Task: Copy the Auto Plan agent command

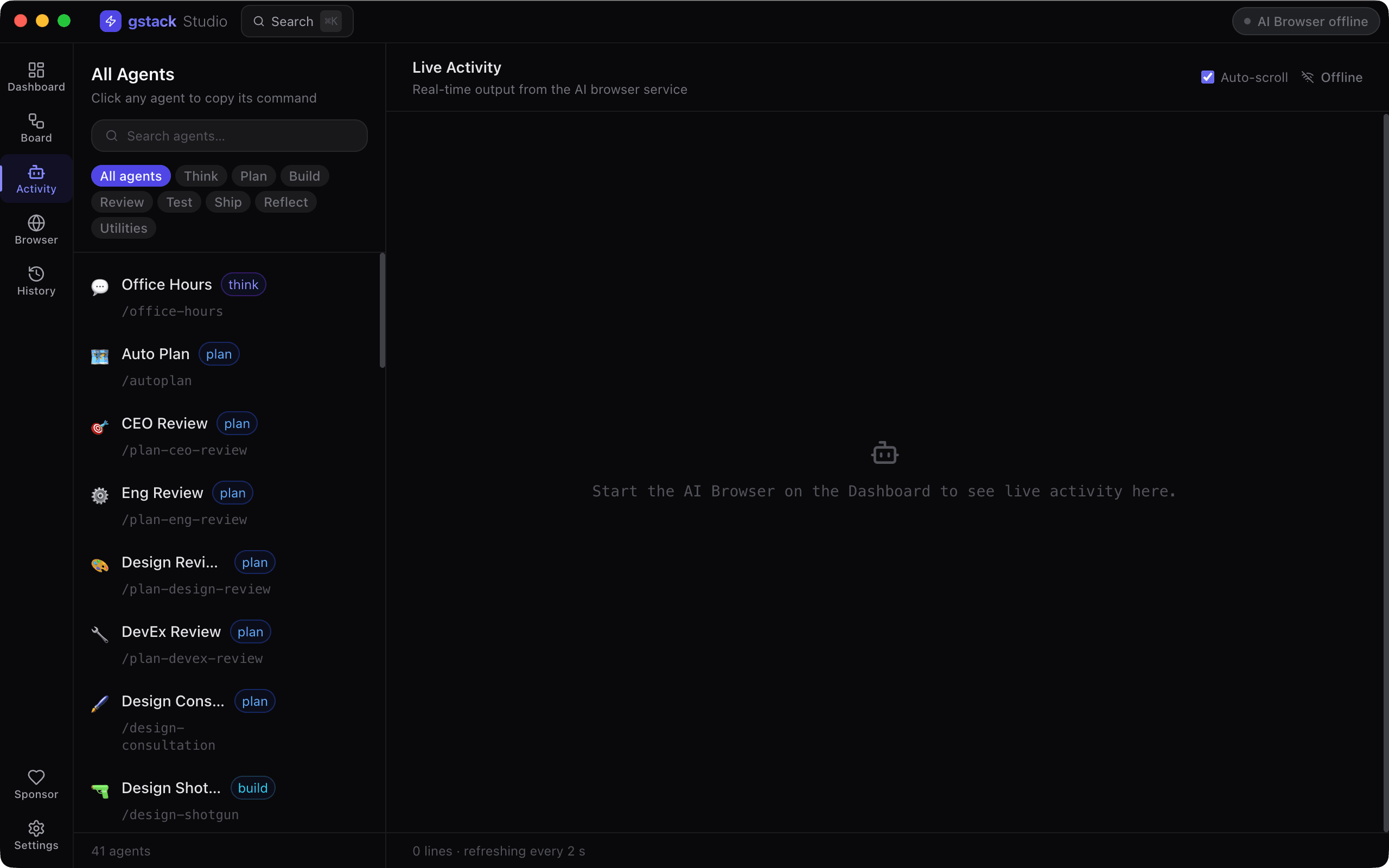Action: click(230, 366)
